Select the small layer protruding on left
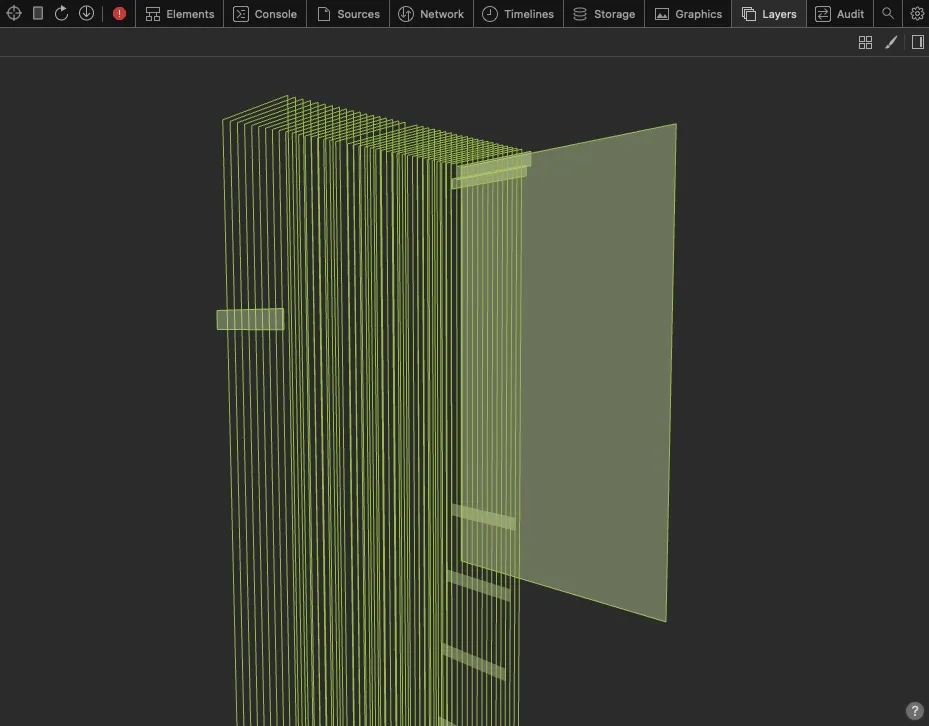This screenshot has height=726, width=929. click(x=250, y=319)
